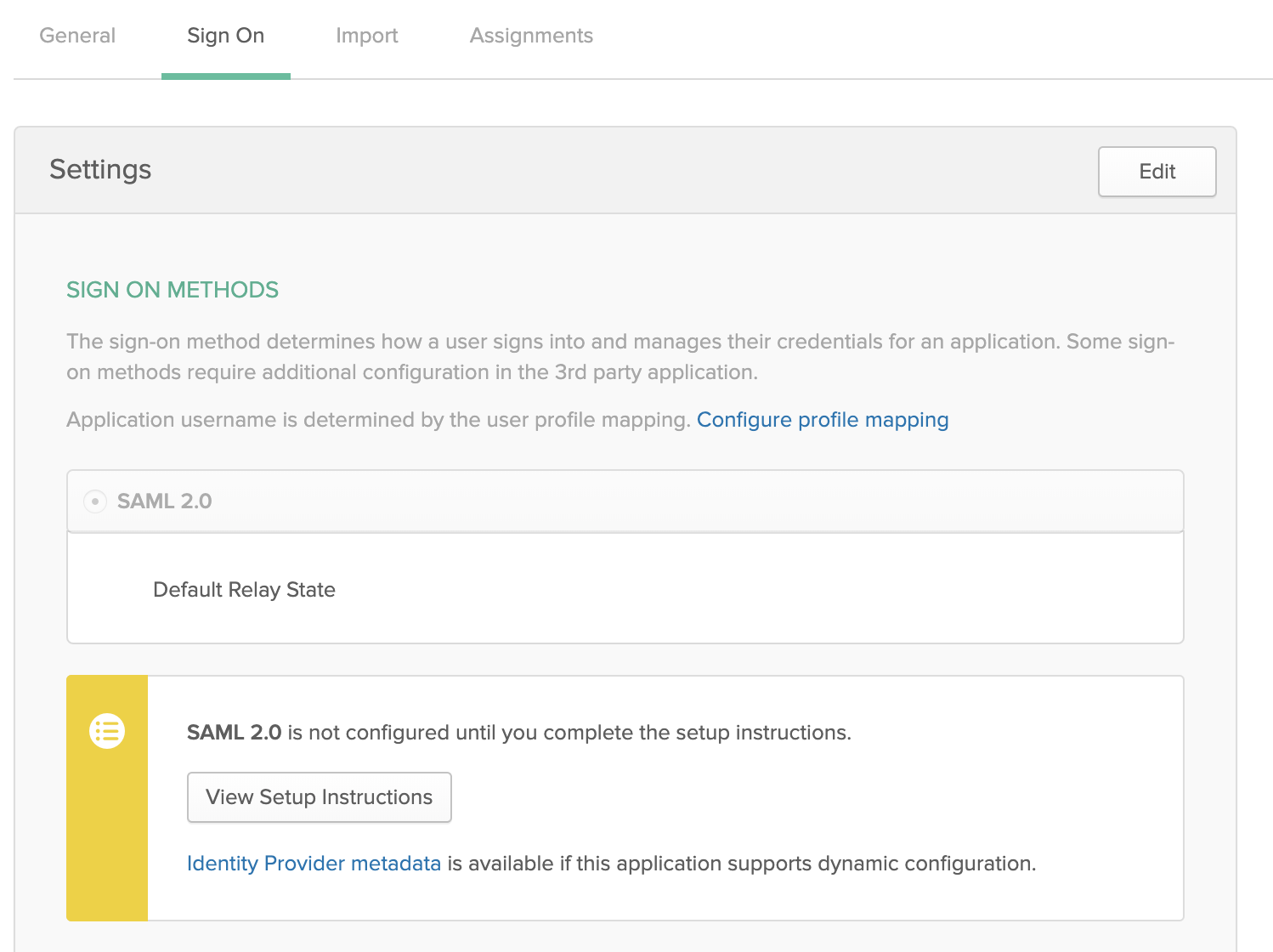1273x952 pixels.
Task: Click the SAML 2.0 not configured message
Action: 518,733
